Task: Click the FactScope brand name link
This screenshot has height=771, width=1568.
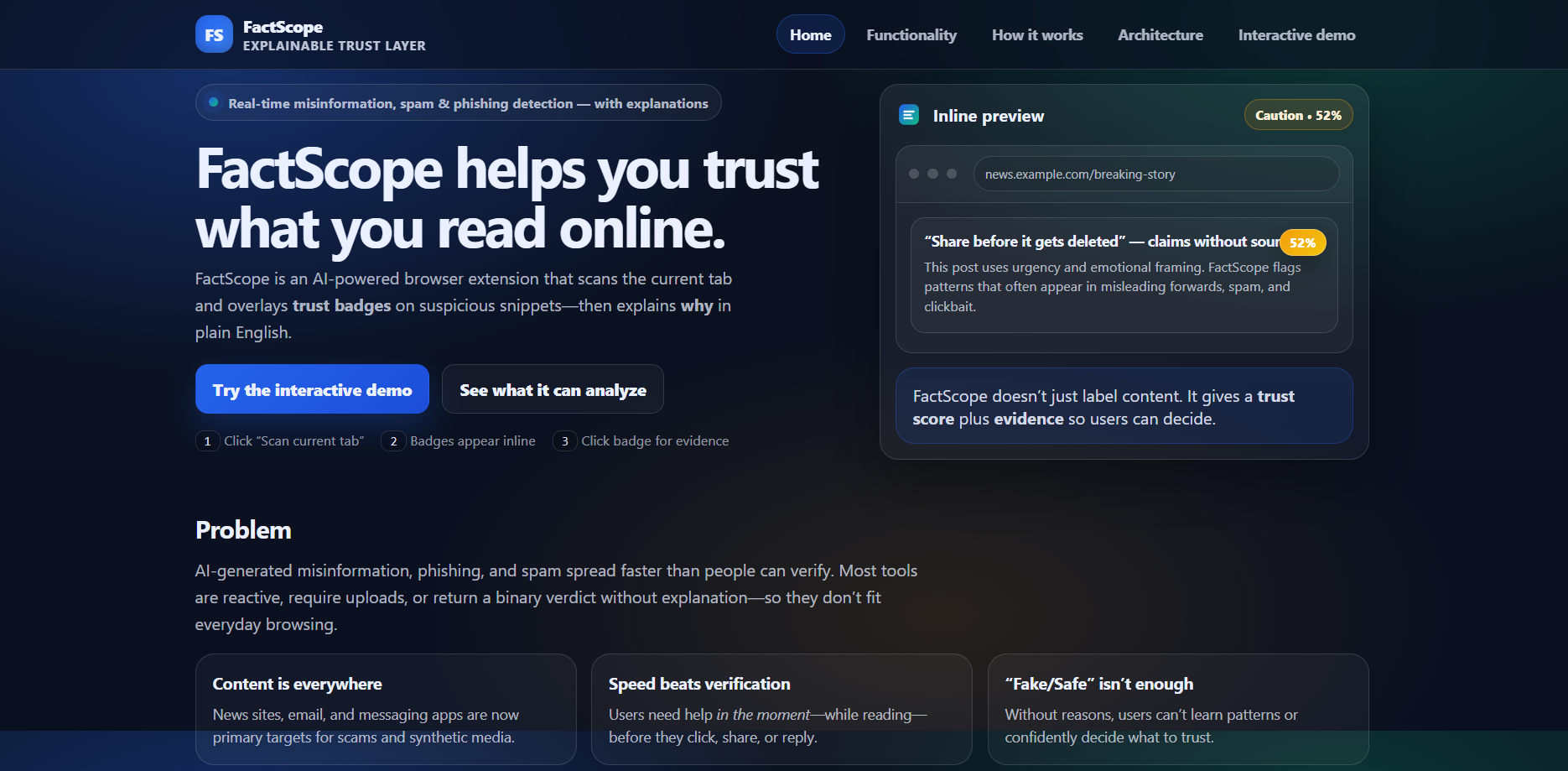Action: (283, 27)
